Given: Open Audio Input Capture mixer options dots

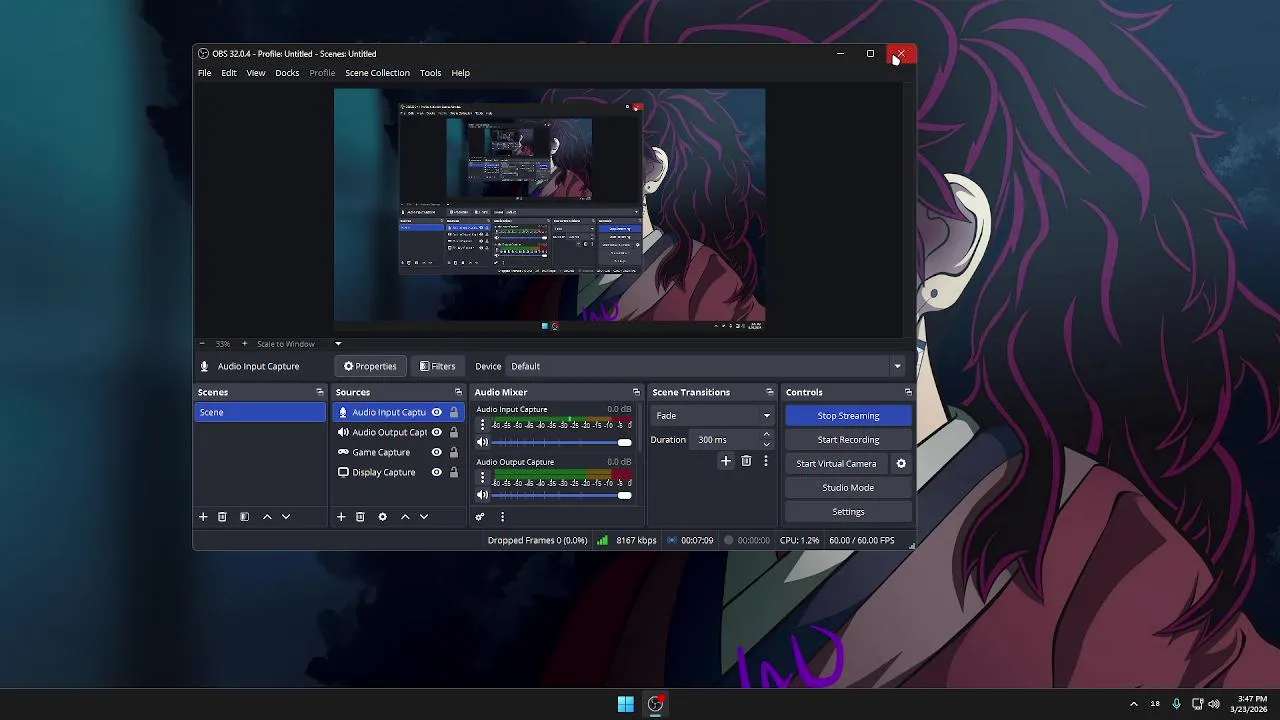Looking at the screenshot, I should pos(482,425).
